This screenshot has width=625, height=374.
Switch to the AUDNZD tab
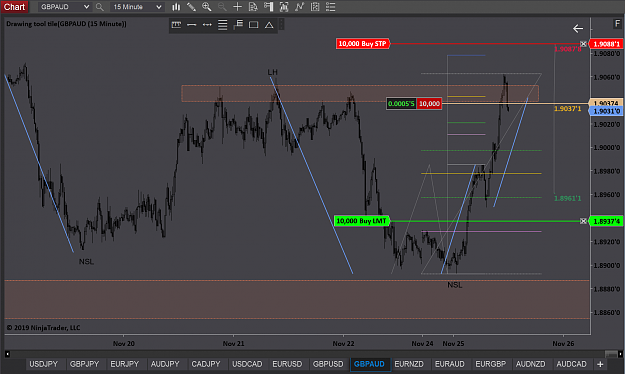(x=531, y=364)
